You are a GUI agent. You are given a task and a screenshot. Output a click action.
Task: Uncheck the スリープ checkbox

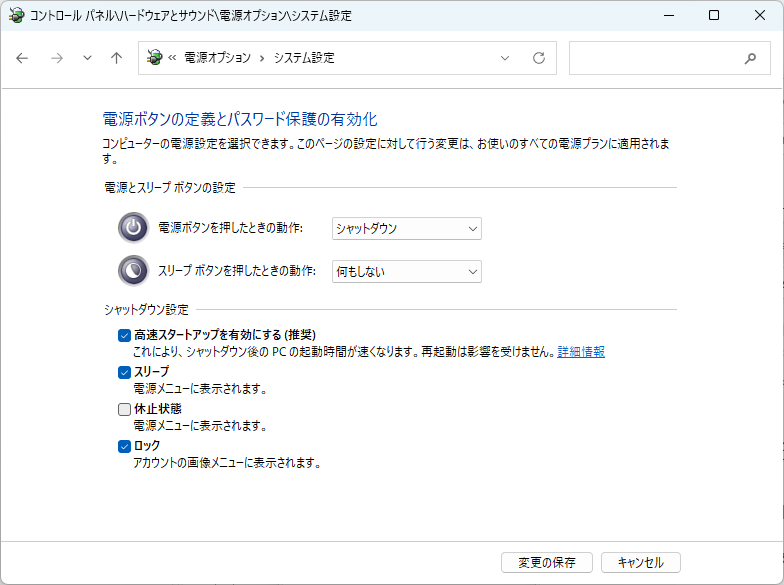(125, 372)
